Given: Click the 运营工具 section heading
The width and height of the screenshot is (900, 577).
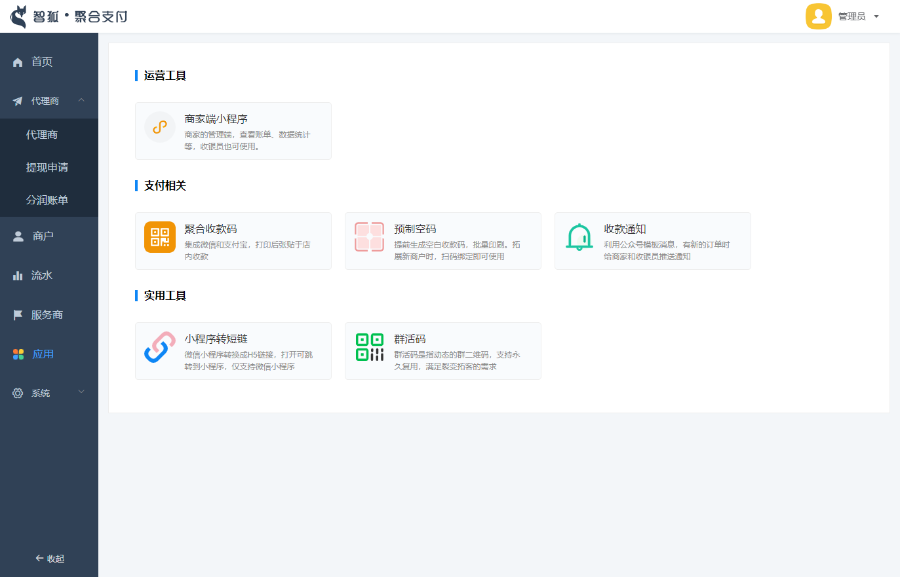Looking at the screenshot, I should 165,76.
